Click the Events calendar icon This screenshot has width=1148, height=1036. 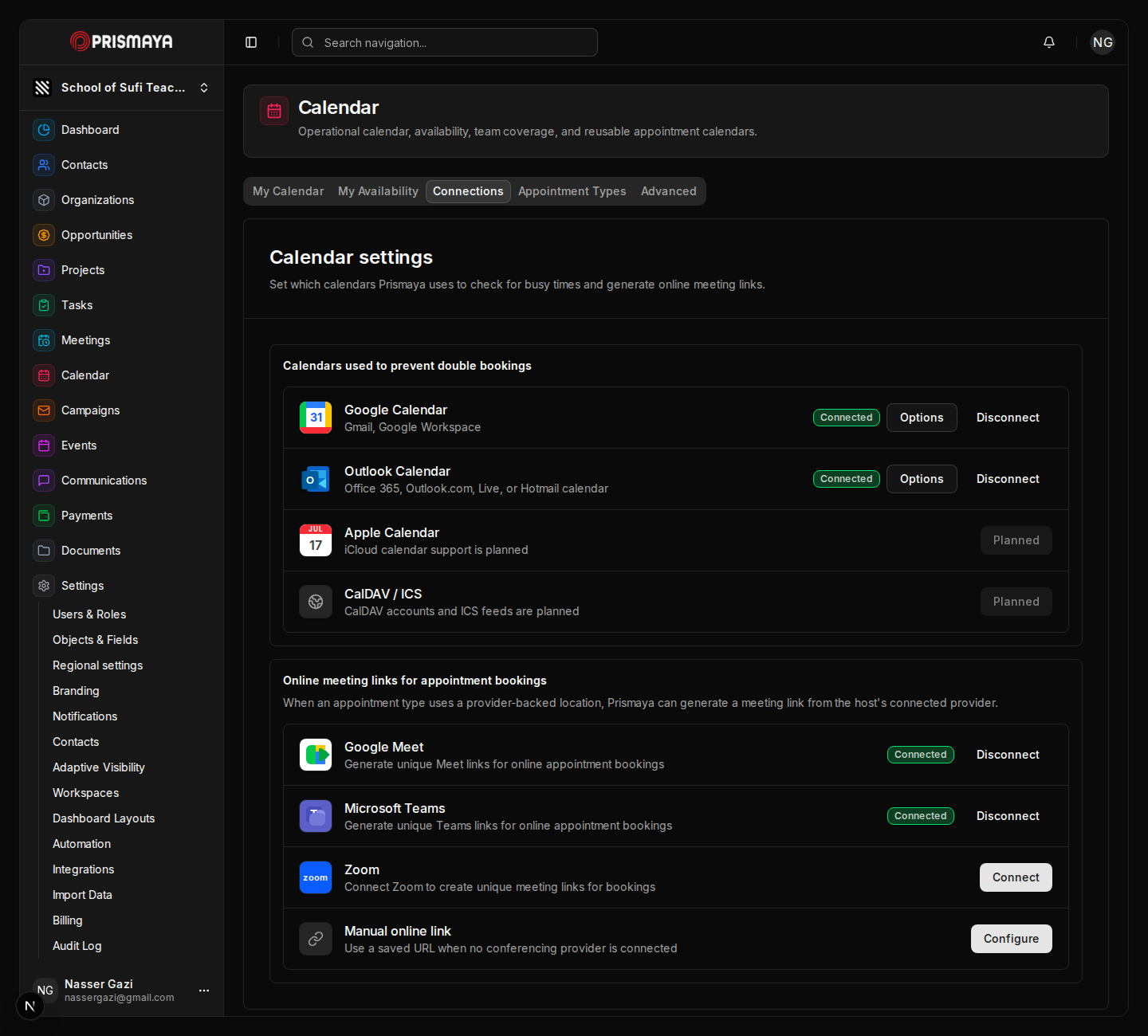pyautogui.click(x=44, y=445)
